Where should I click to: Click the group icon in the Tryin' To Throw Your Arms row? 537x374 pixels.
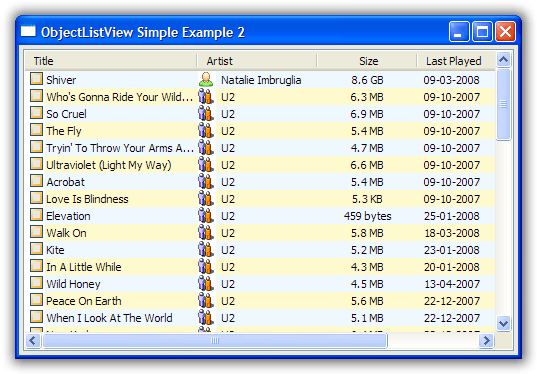coord(206,148)
